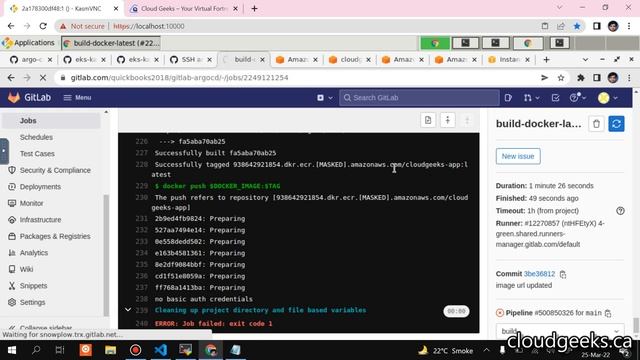Switch to the SSH GitHub tab
The image size is (640, 360).
point(191,60)
